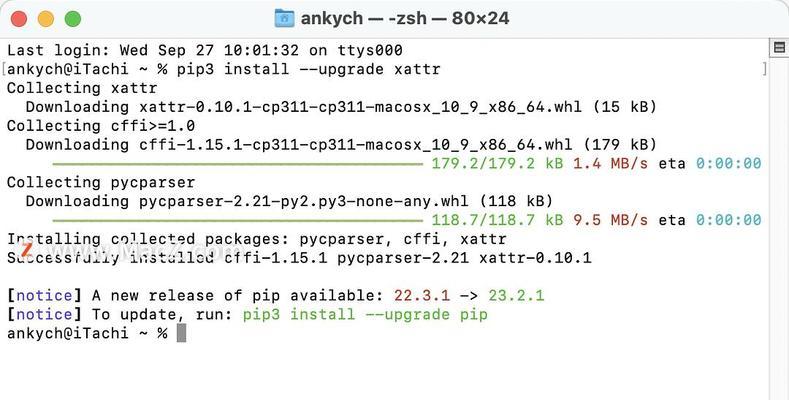Click the folder proxy icon in title bar
Viewport: 789px width, 400px height.
coord(284,19)
